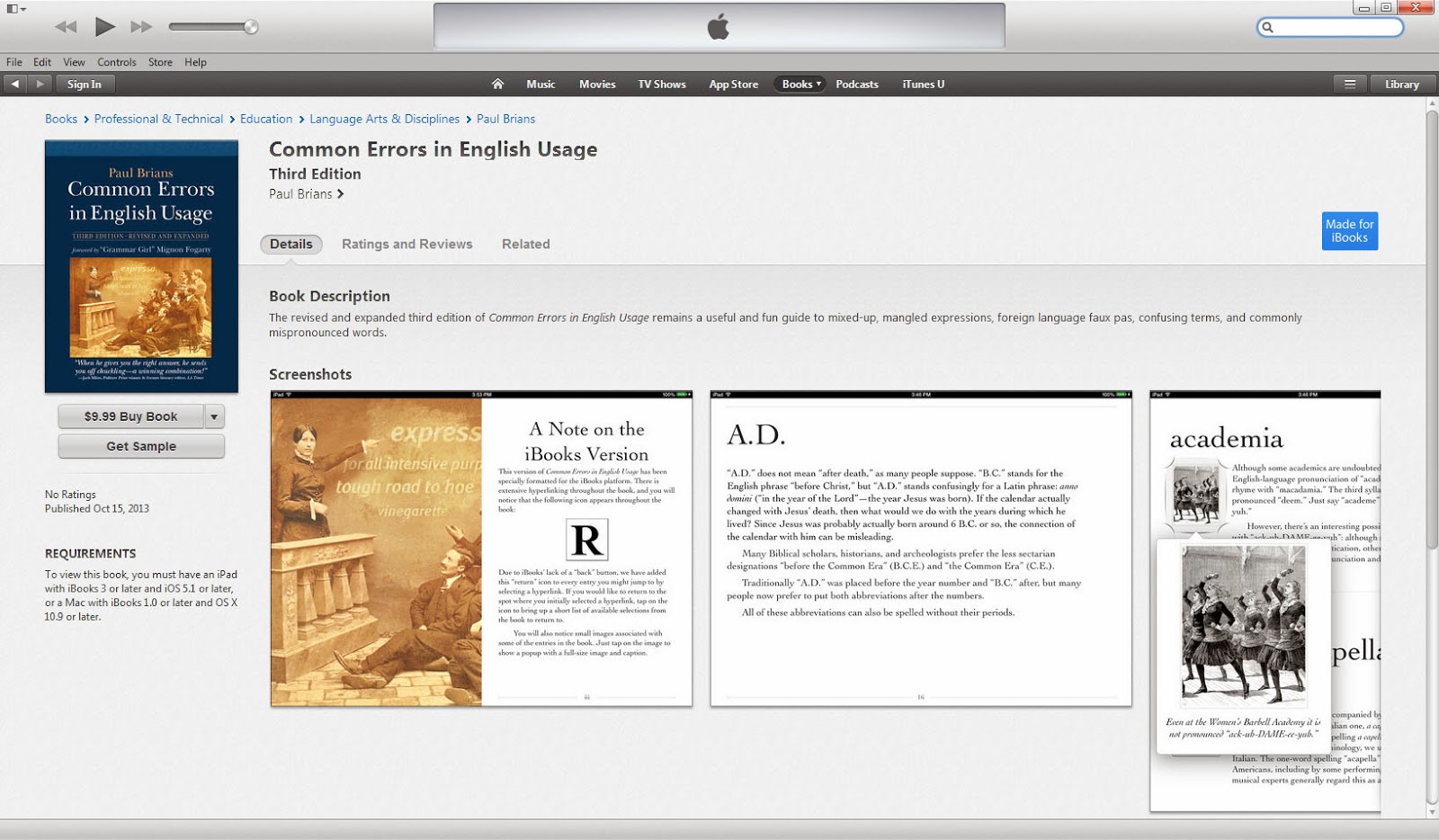Click the 'Book Description' heading
Screen dimensions: 1439x840
pyautogui.click(x=329, y=296)
